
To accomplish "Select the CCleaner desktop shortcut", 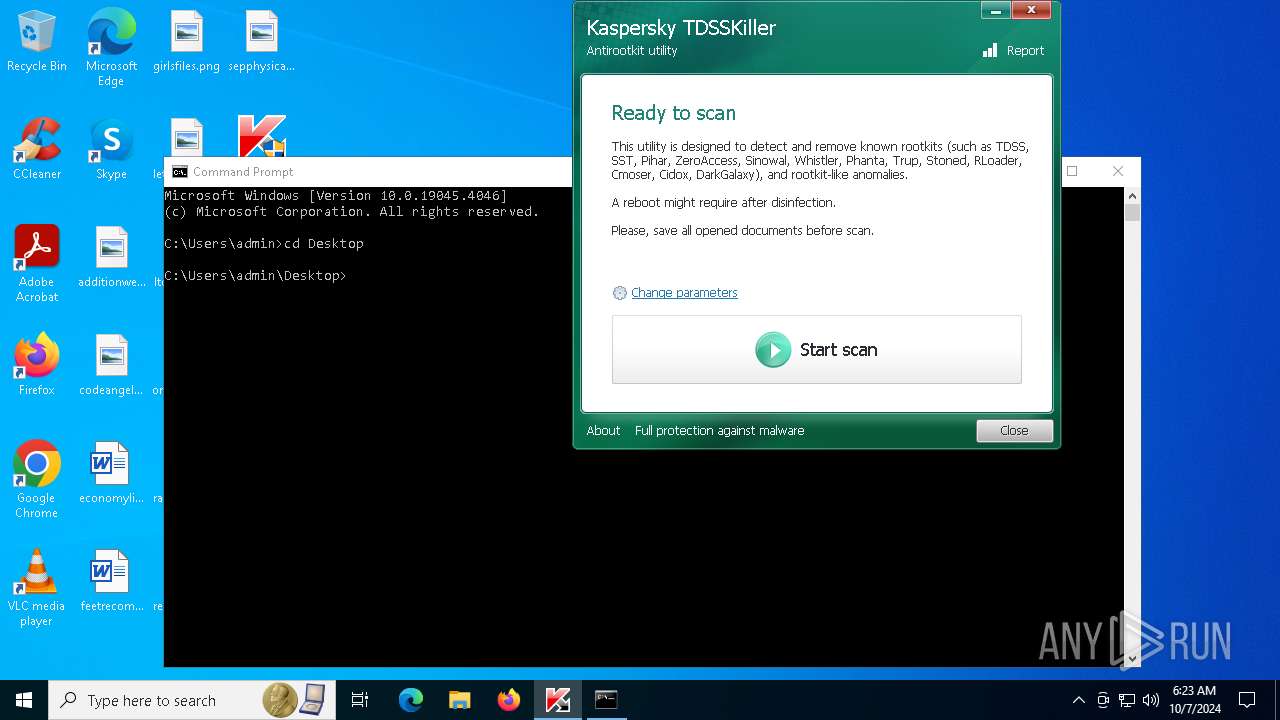I will coord(37,149).
